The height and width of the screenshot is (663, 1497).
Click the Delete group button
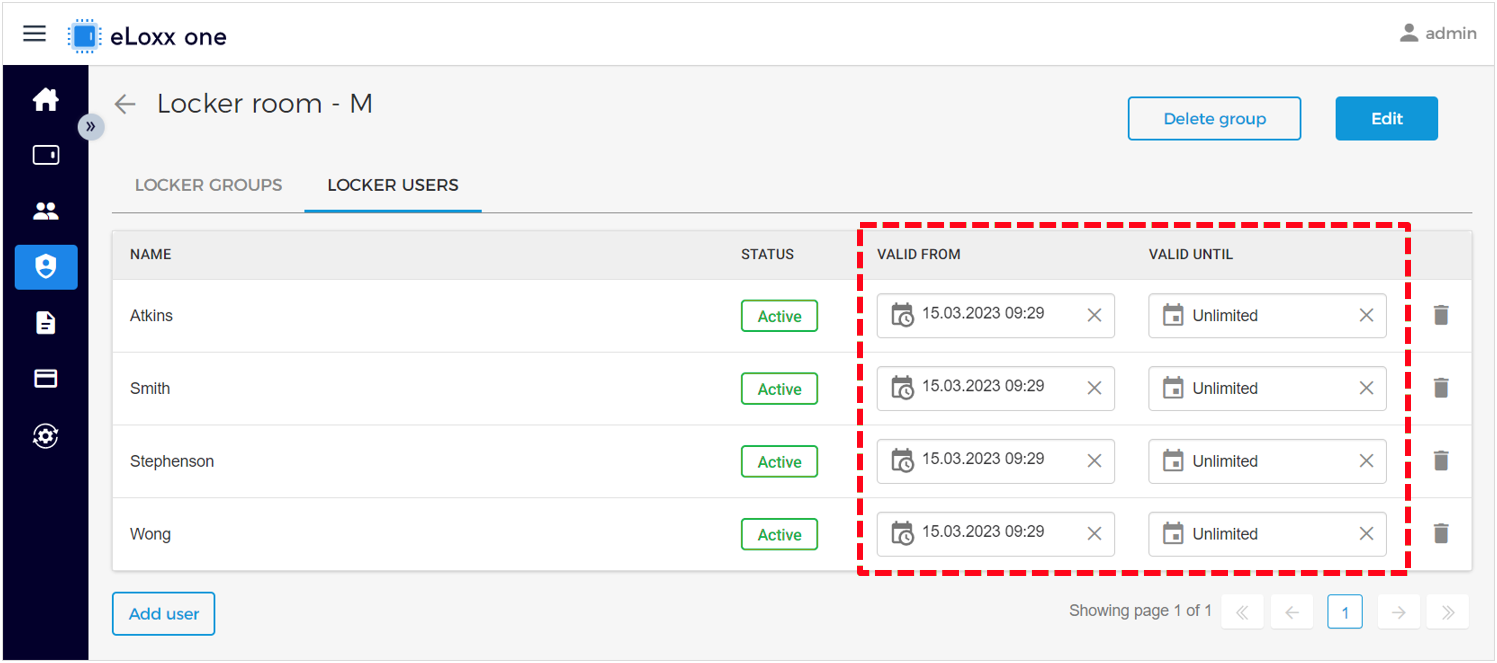coord(1214,118)
